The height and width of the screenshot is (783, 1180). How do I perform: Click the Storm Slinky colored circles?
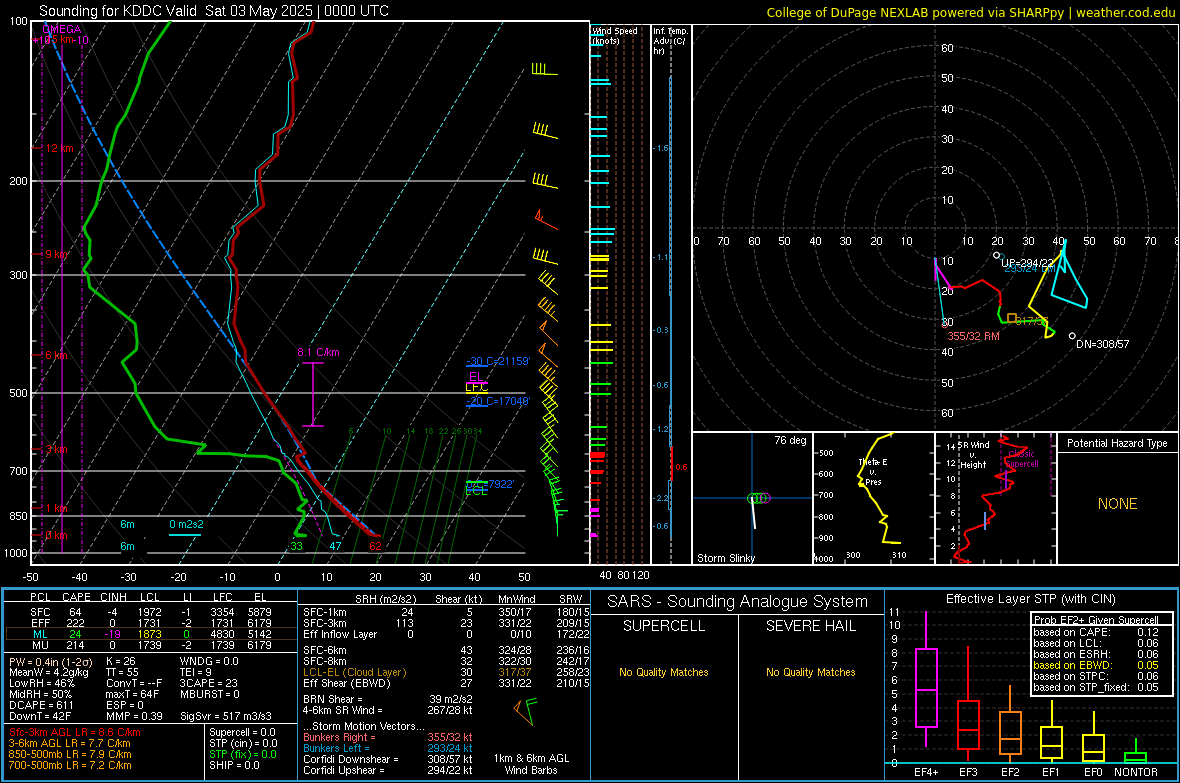759,498
